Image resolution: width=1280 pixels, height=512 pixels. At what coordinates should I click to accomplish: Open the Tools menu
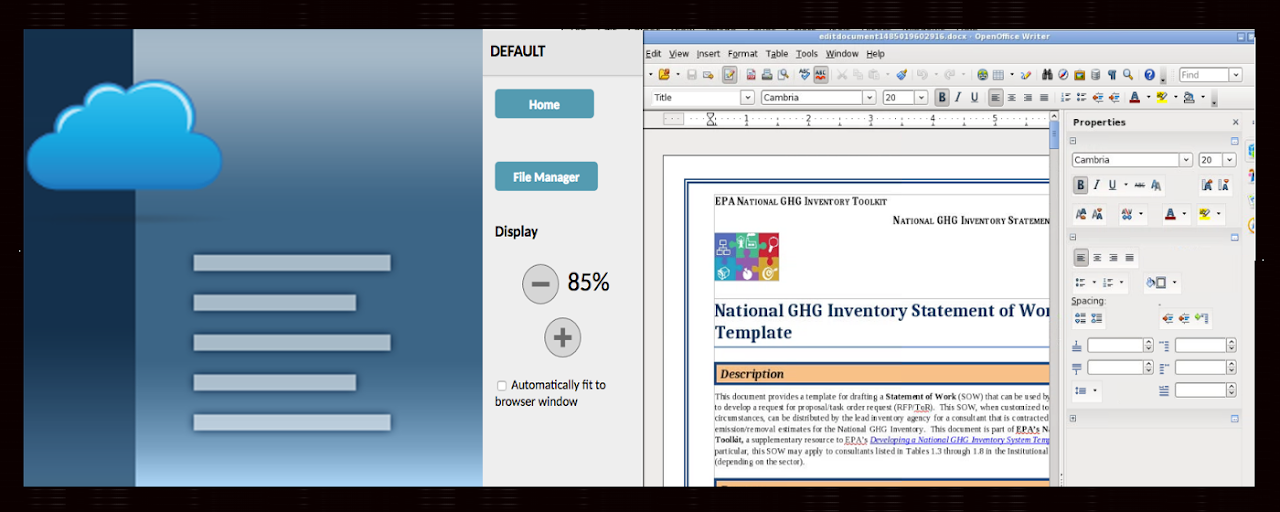(x=807, y=54)
